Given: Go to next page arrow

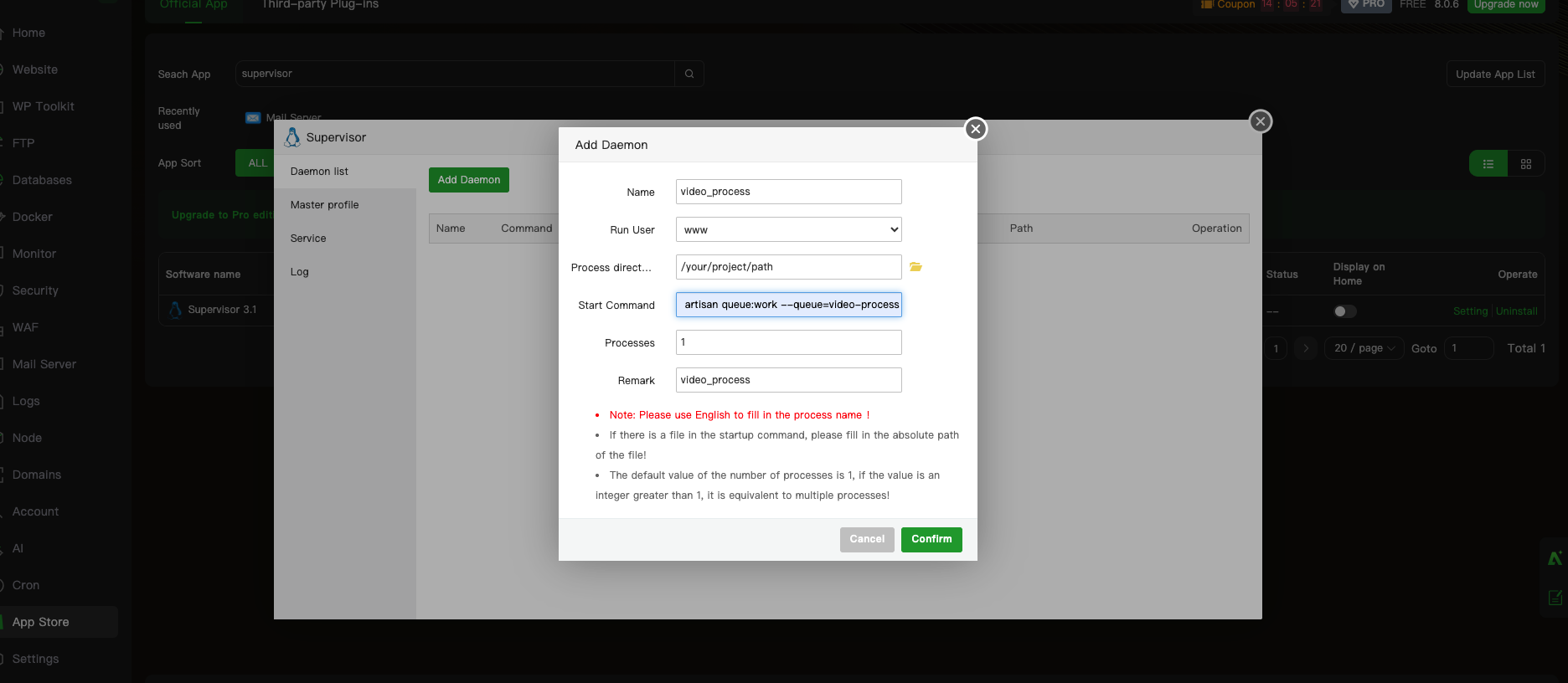Looking at the screenshot, I should click(x=1306, y=348).
